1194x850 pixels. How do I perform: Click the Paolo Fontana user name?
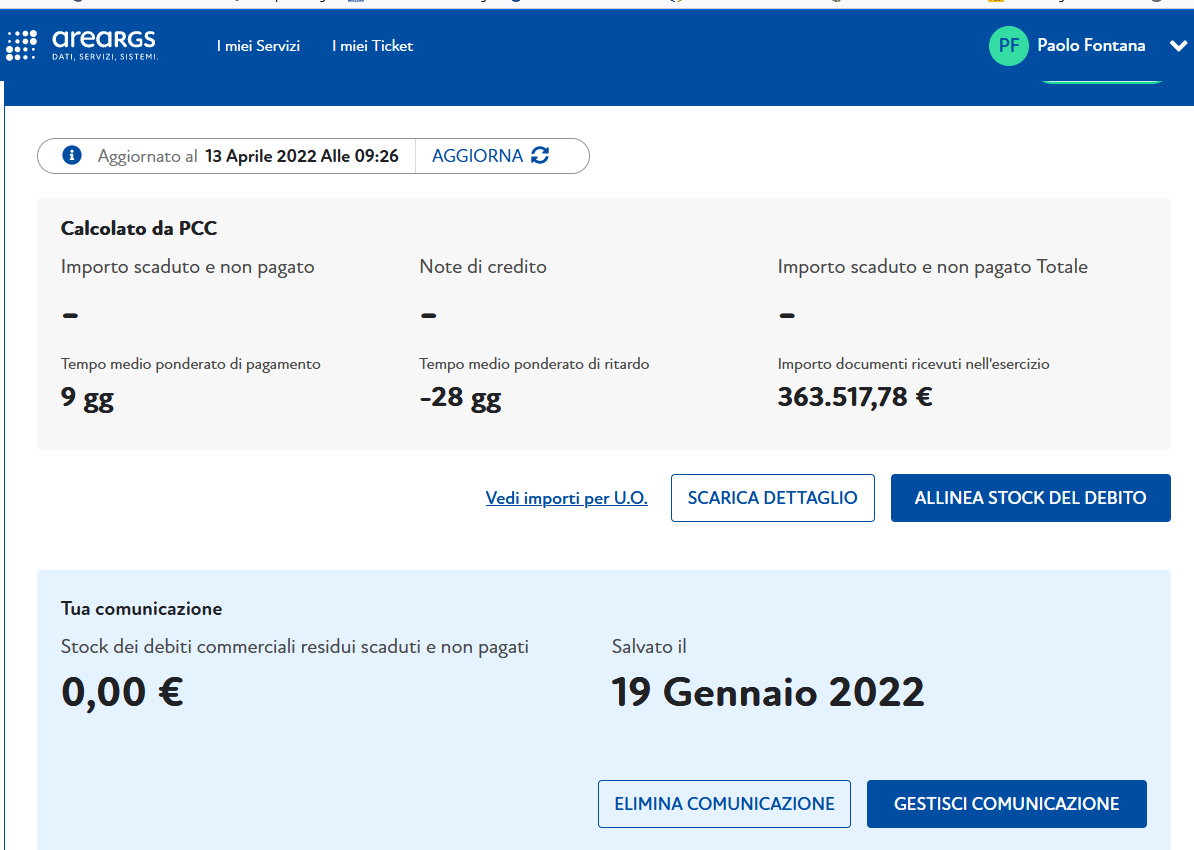[x=1091, y=46]
